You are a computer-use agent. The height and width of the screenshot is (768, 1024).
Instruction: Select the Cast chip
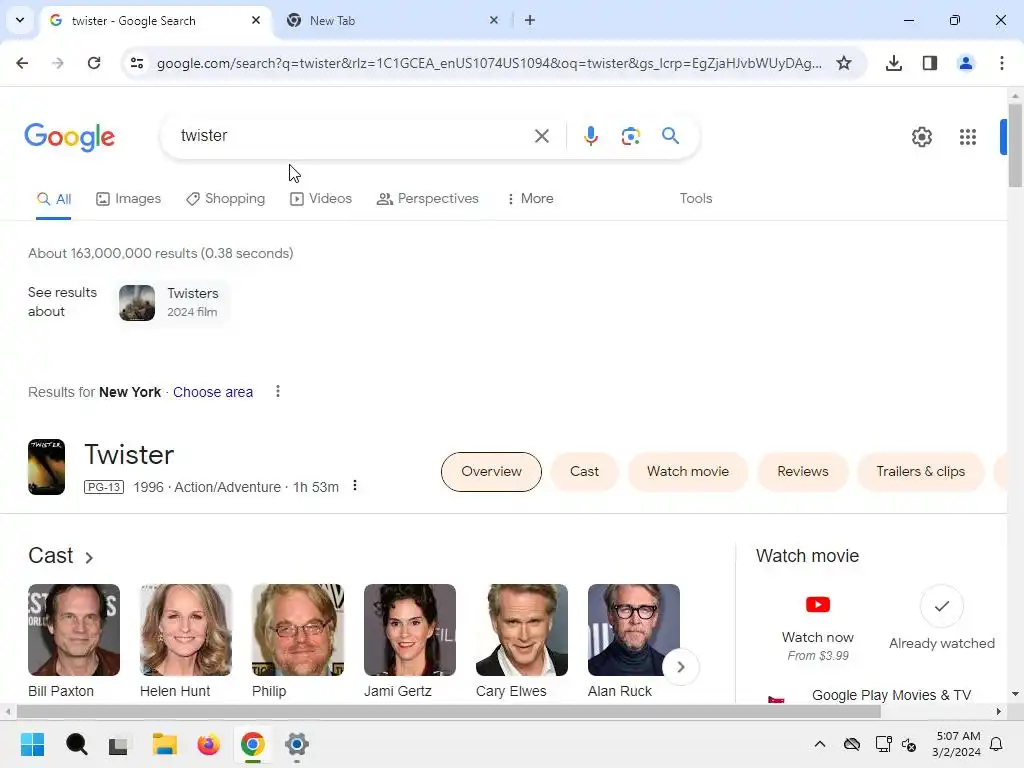[584, 472]
